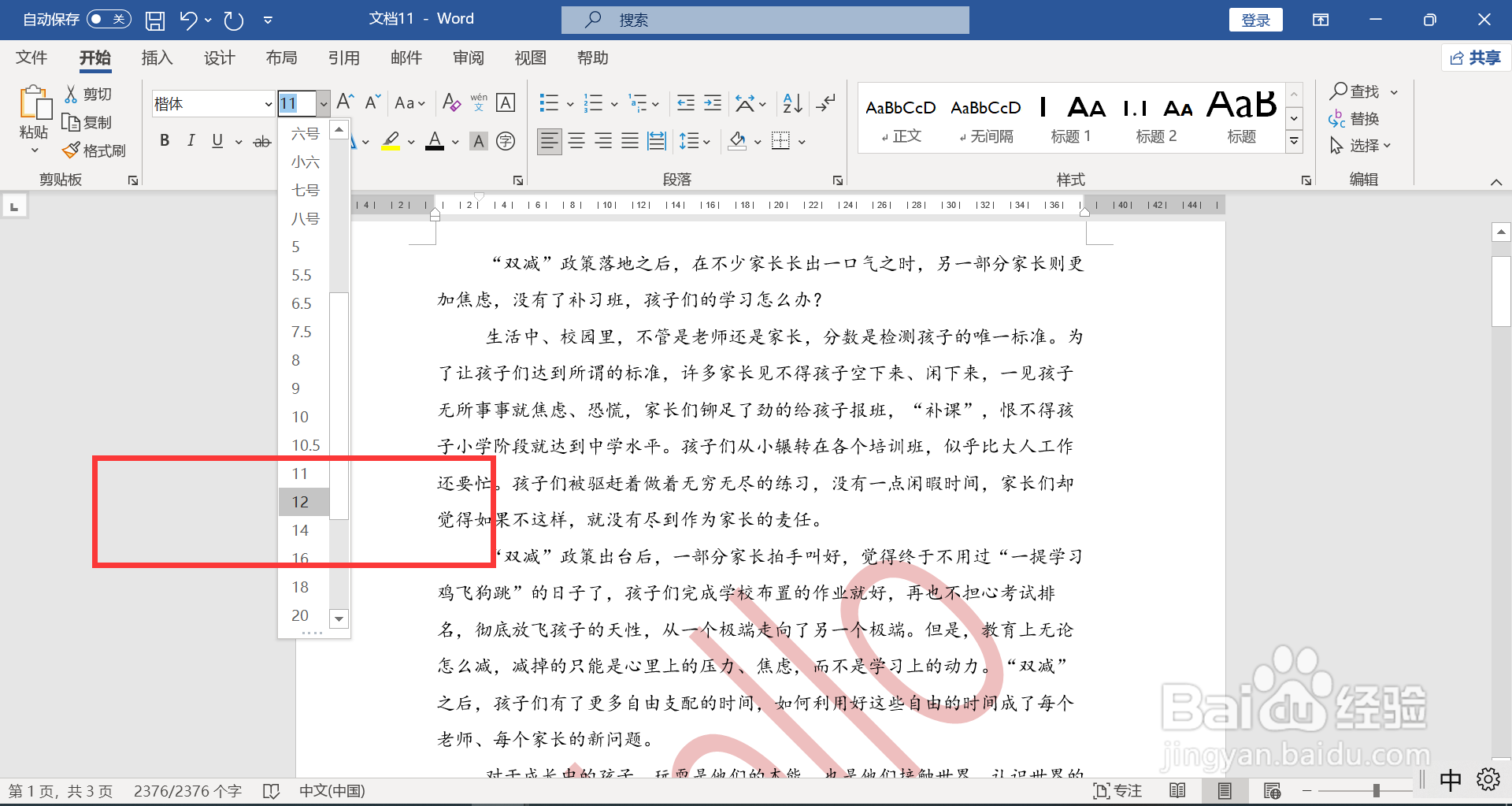Activate Format Painter (格式刷)

[94, 150]
